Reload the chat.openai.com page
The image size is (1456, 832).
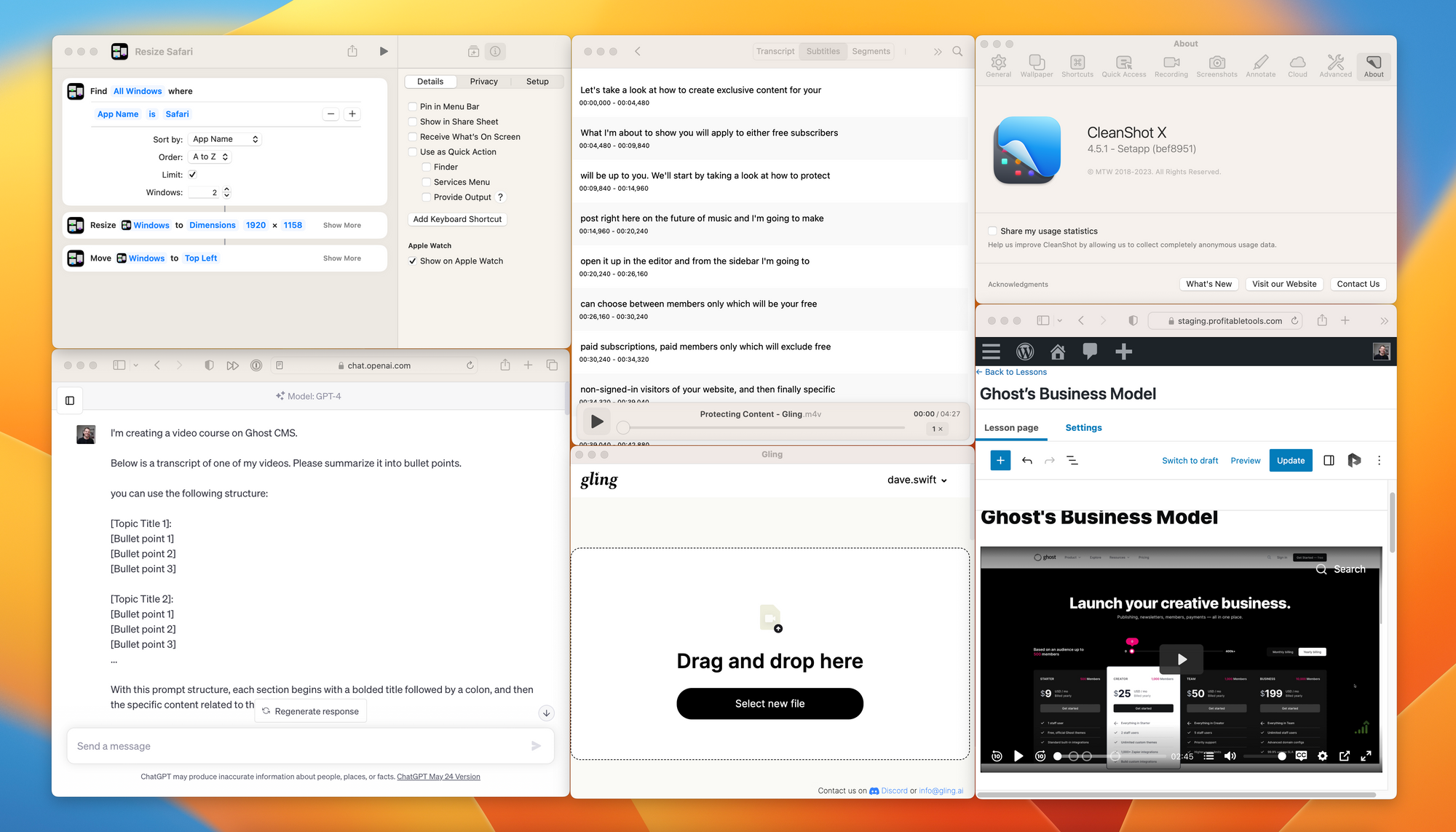470,365
